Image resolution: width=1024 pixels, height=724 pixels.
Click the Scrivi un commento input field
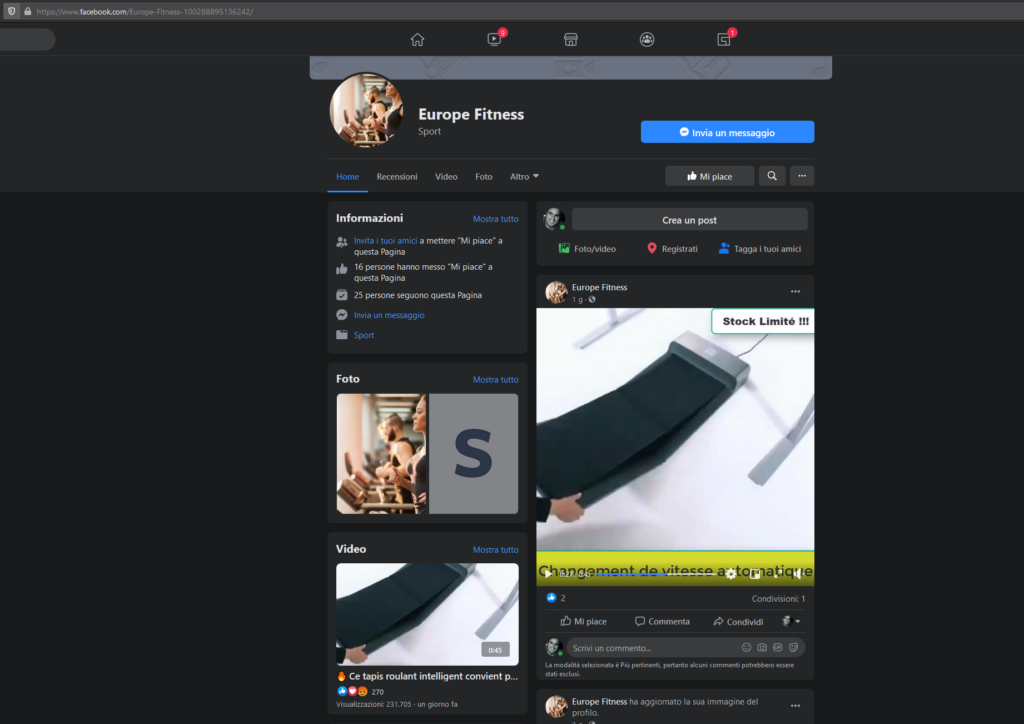653,648
